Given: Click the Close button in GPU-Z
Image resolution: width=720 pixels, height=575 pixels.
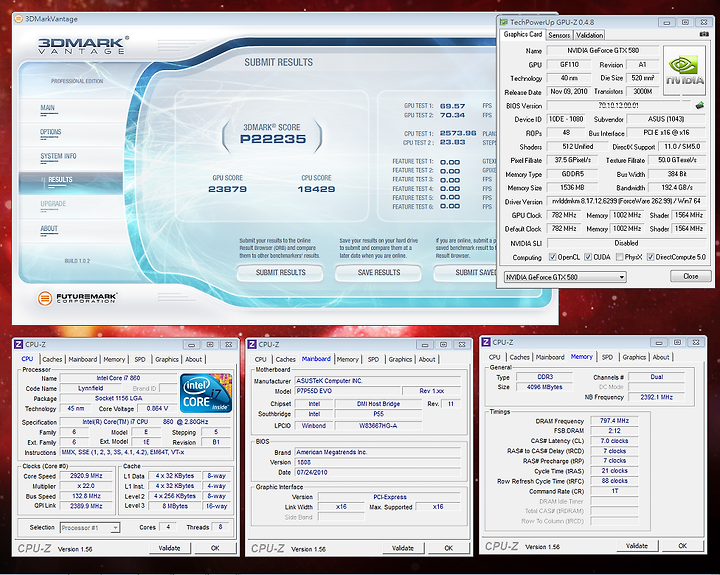Looking at the screenshot, I should 690,276.
